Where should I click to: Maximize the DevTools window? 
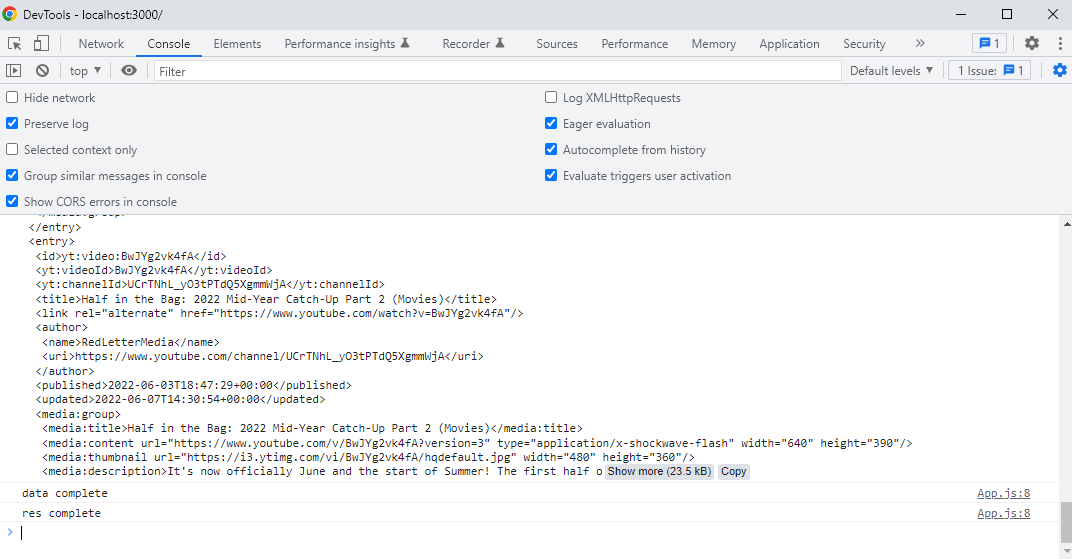pyautogui.click(x=1007, y=14)
